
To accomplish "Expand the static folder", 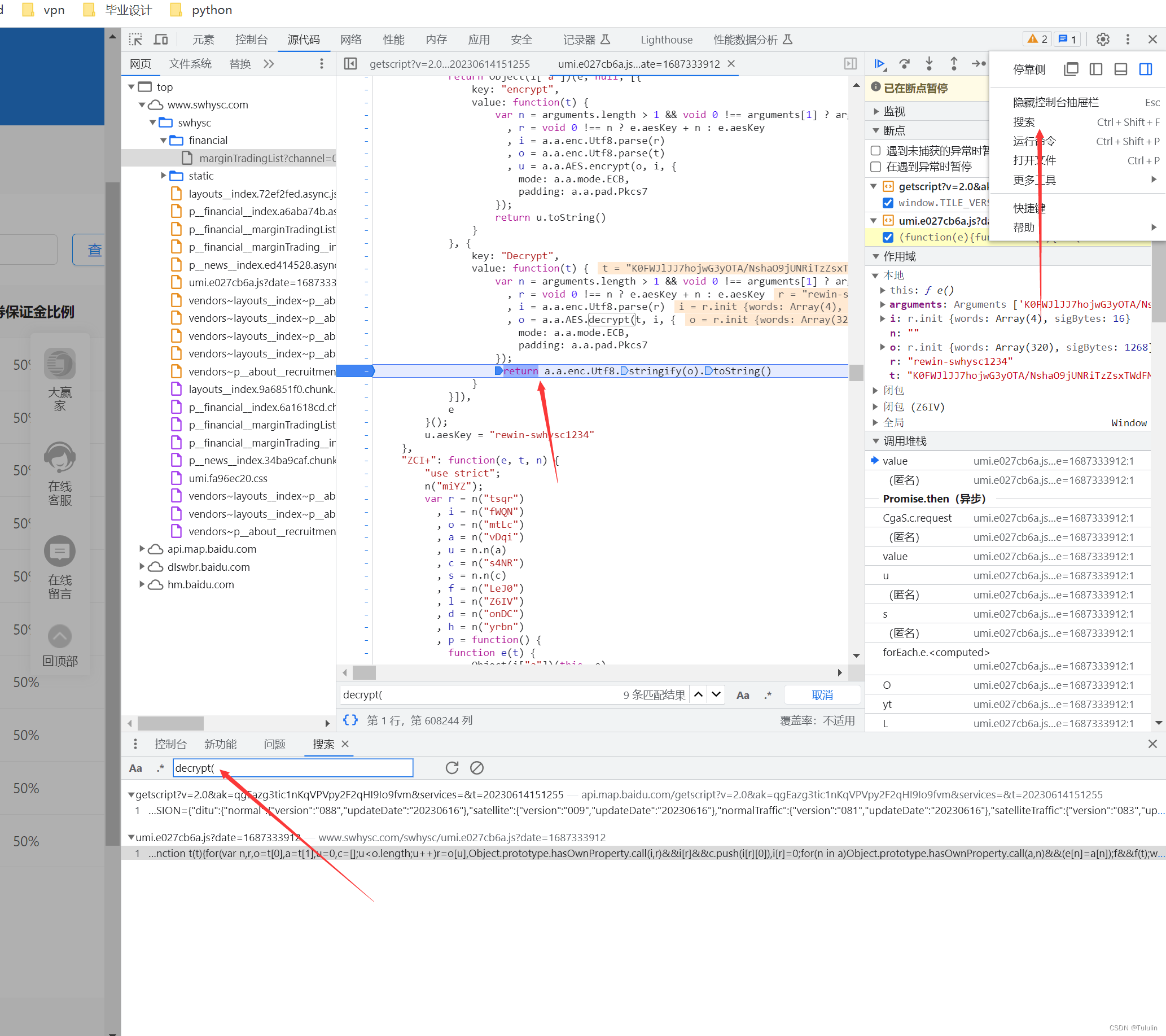I will click(x=163, y=176).
